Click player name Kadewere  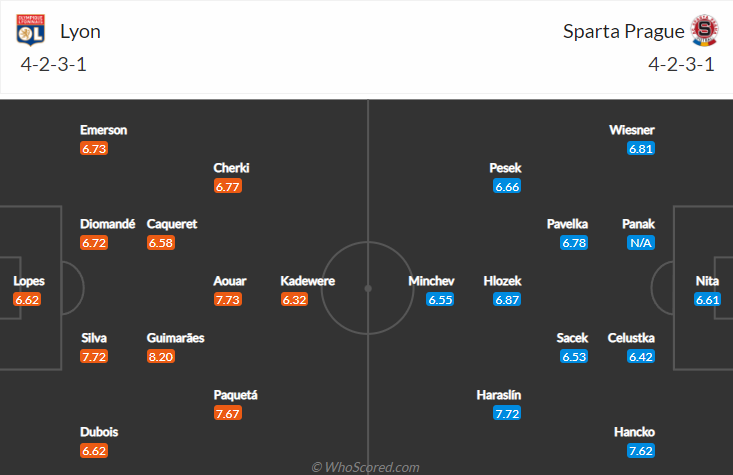pyautogui.click(x=308, y=281)
